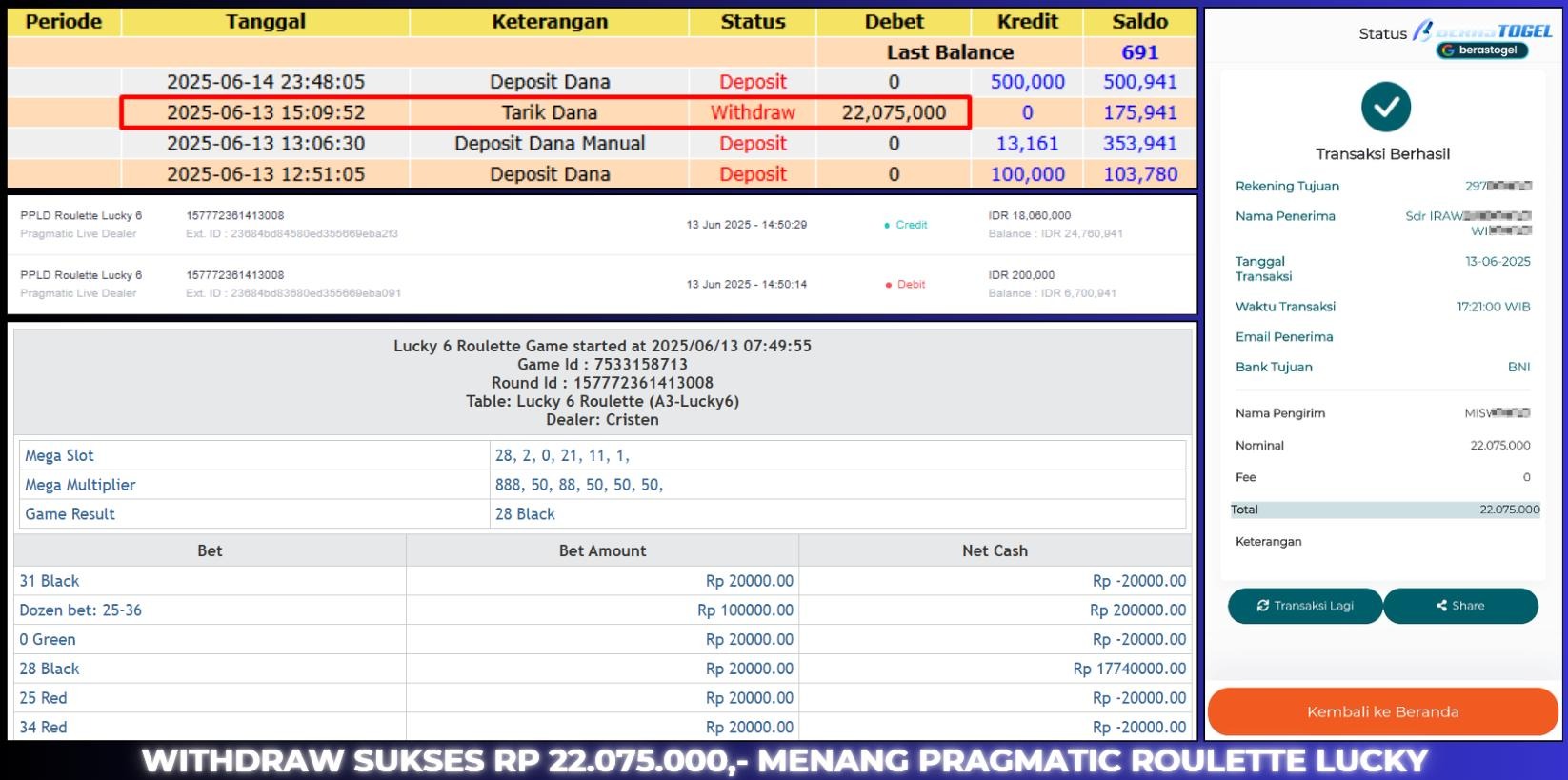
Task: Click Game Id 7533158713 line
Action: (602, 364)
